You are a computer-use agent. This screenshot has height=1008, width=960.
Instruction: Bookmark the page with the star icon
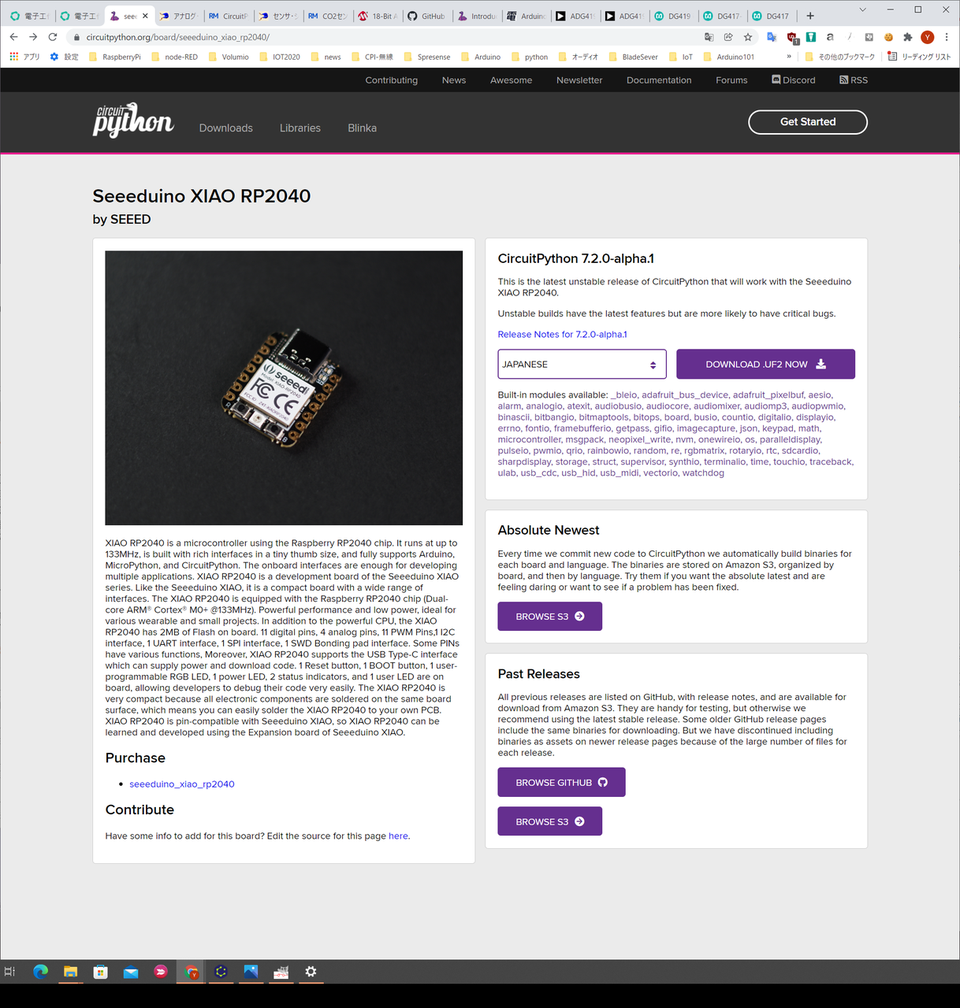pos(748,35)
